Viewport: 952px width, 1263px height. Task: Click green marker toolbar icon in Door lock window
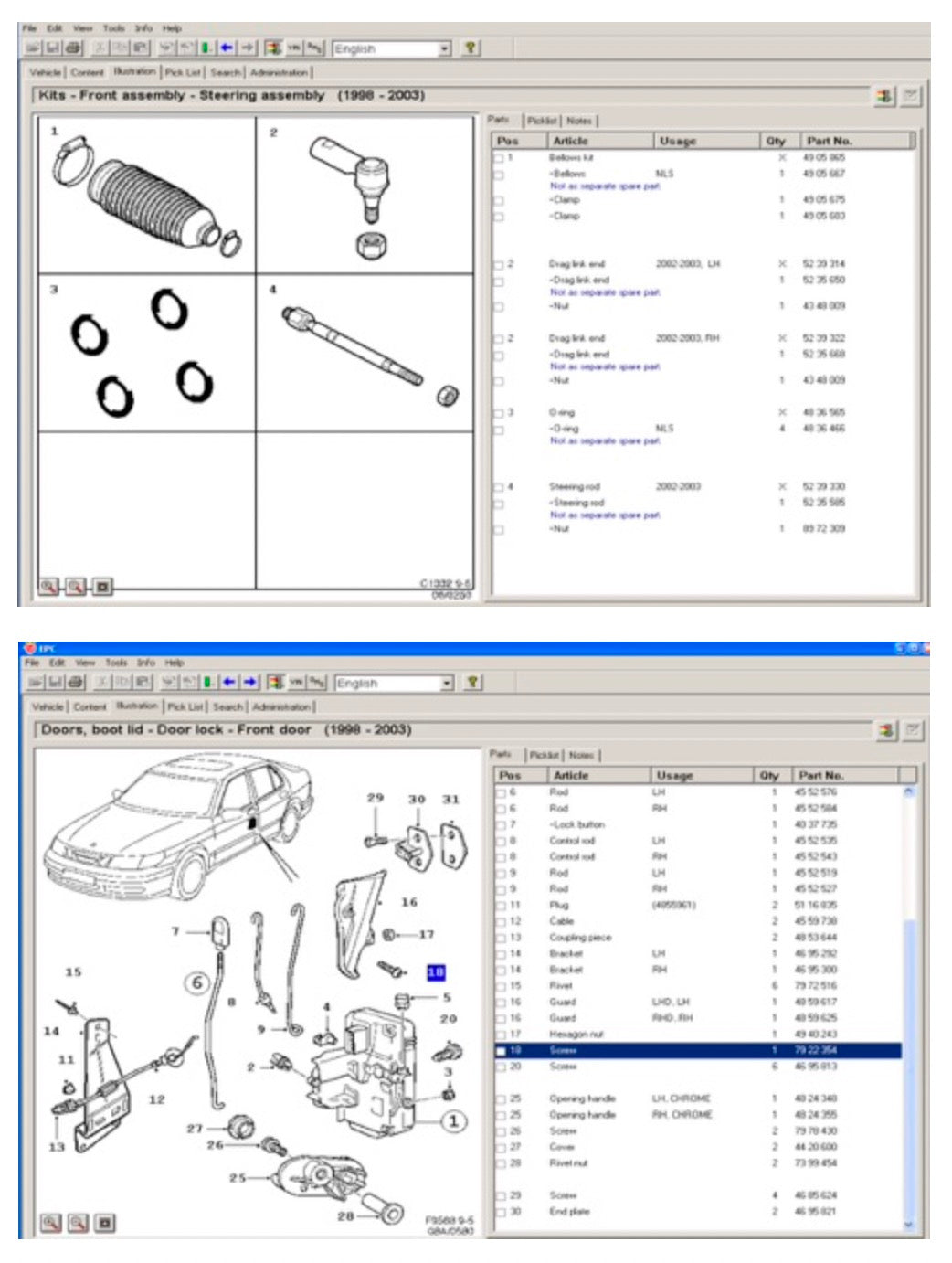point(208,682)
